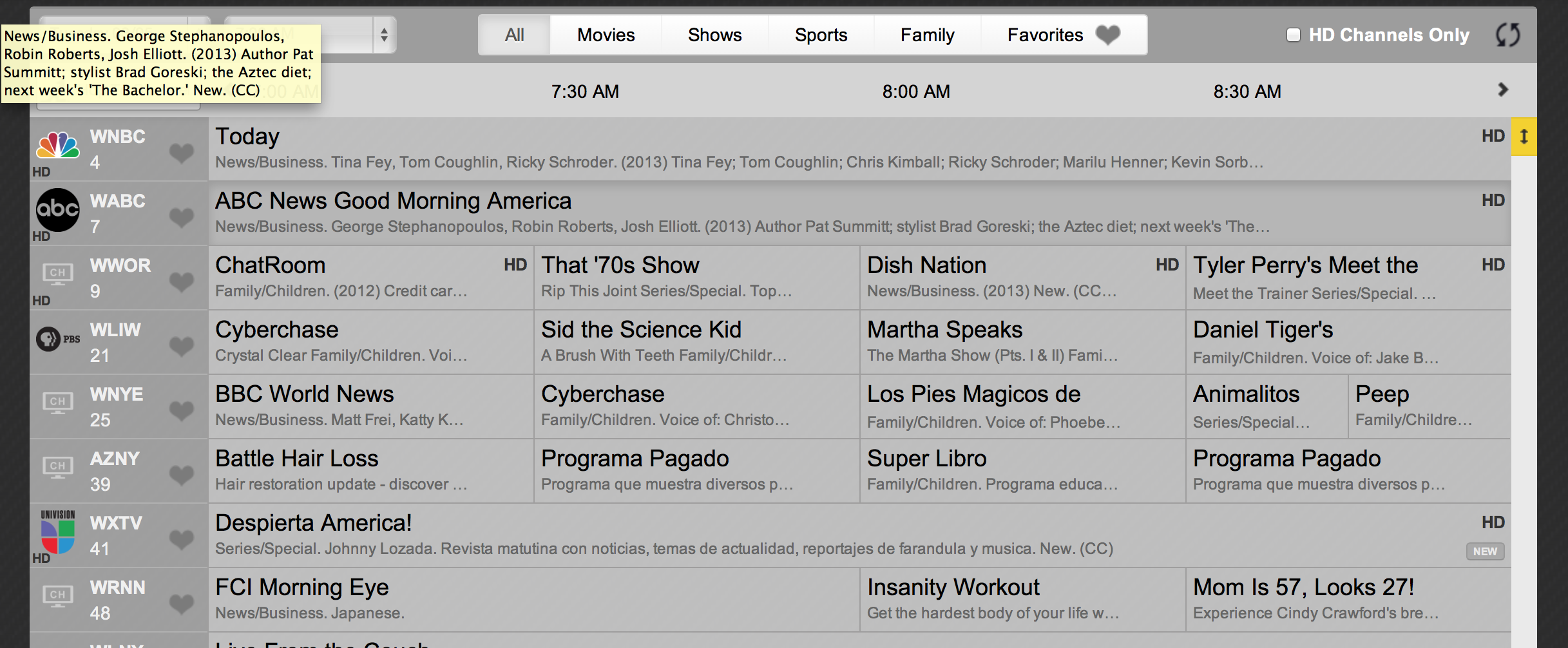
Task: Open the Despierta America! listing
Action: coord(859,535)
